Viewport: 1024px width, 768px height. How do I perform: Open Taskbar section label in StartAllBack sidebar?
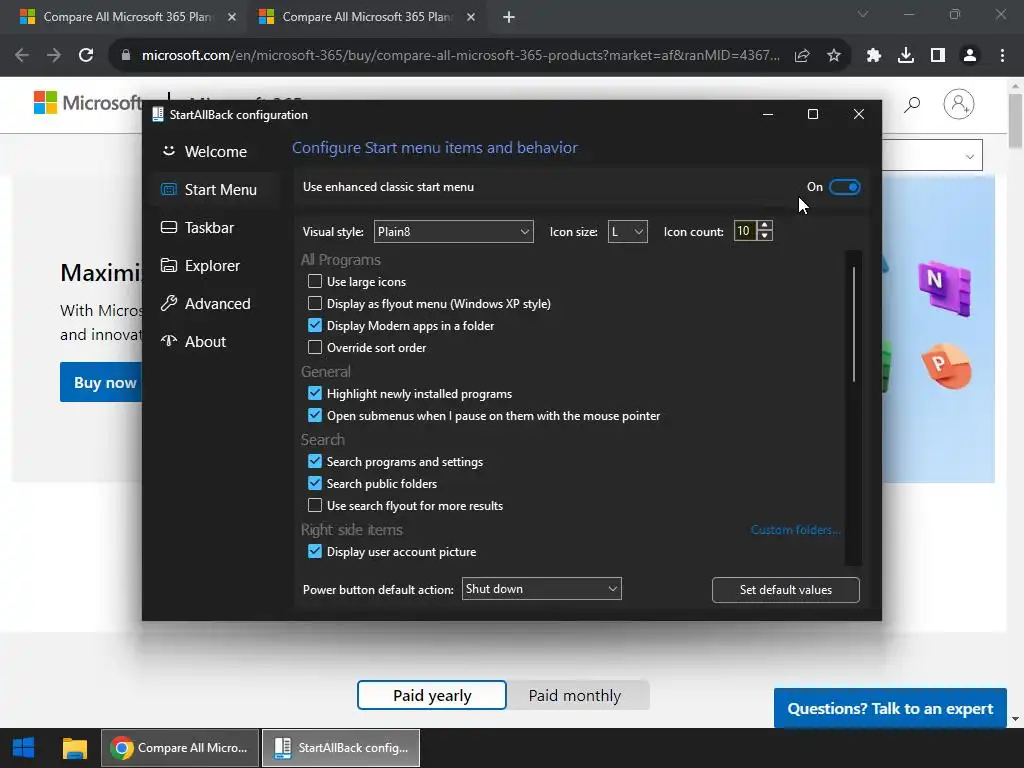209,227
